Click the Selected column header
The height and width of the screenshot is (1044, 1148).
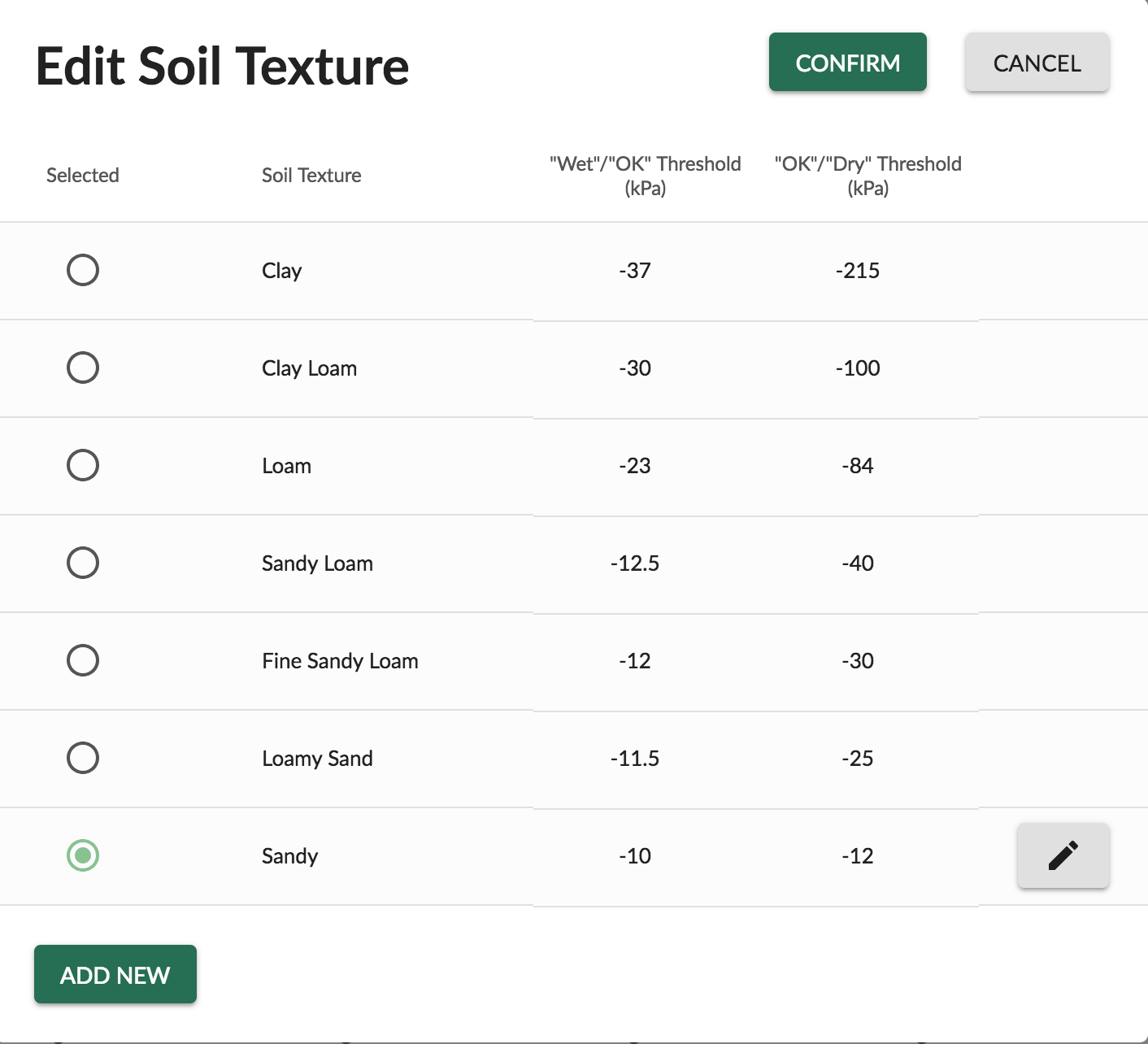pos(83,176)
